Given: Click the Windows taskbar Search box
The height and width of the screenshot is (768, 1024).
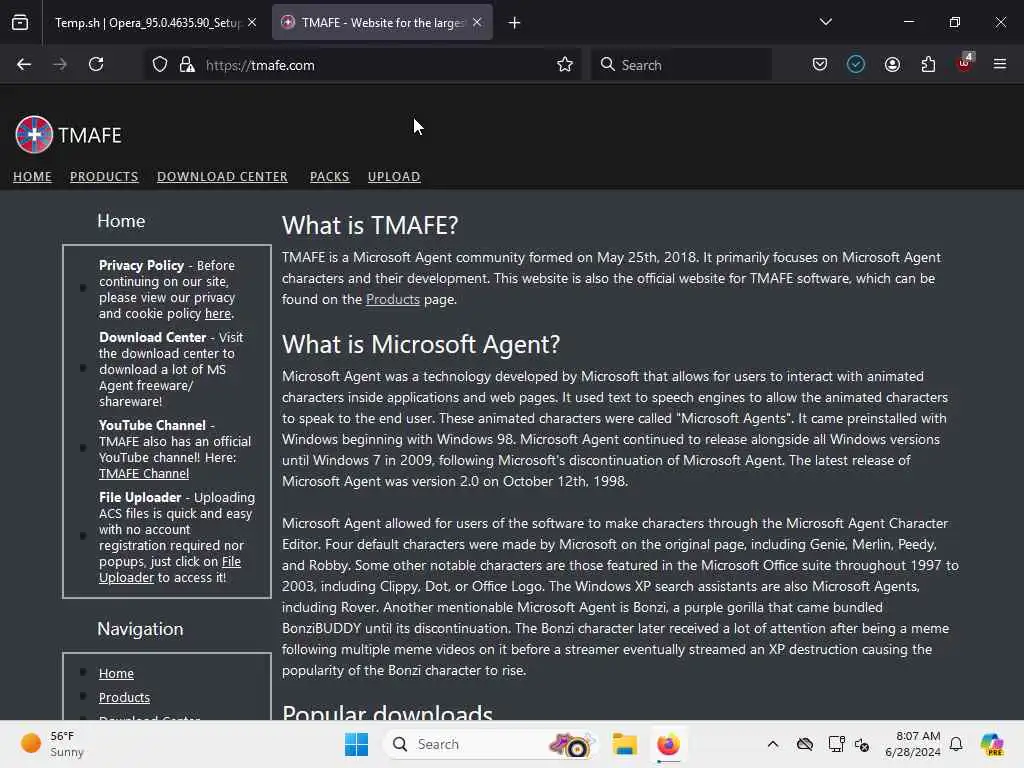Looking at the screenshot, I should pyautogui.click(x=490, y=744).
